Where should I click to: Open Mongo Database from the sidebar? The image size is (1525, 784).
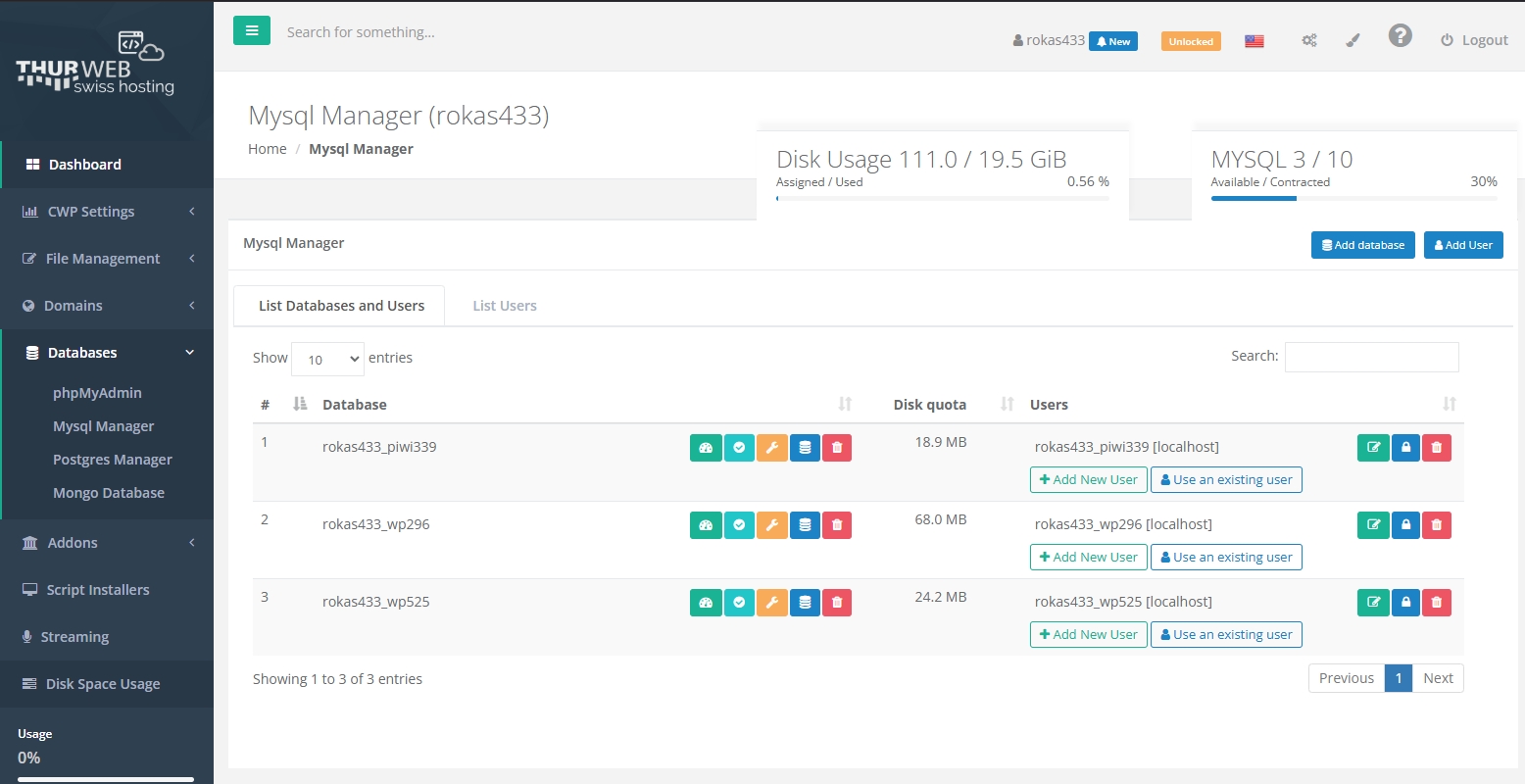pyautogui.click(x=109, y=493)
